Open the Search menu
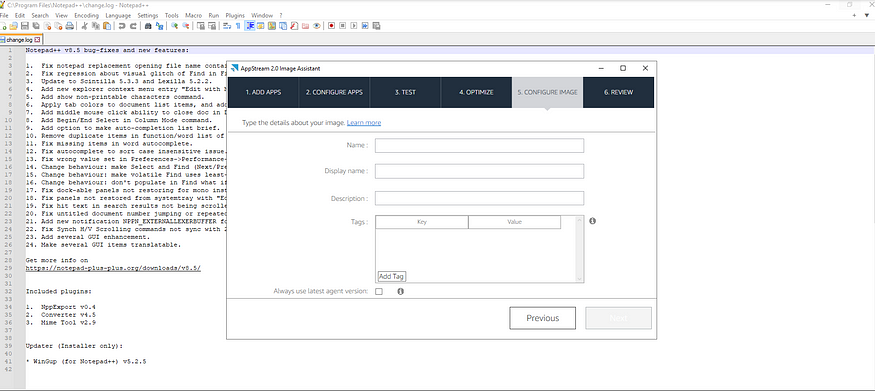The height and width of the screenshot is (391, 875). [40, 16]
